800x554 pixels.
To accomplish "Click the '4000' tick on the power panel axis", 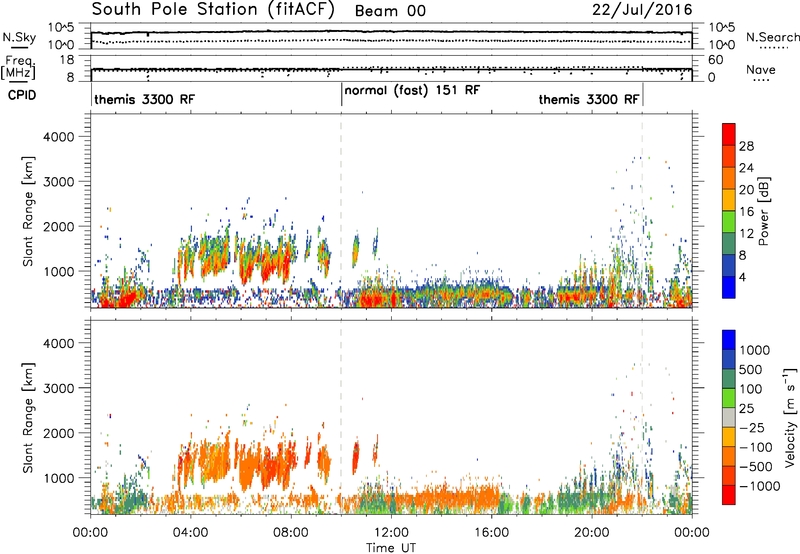I will tap(59, 137).
